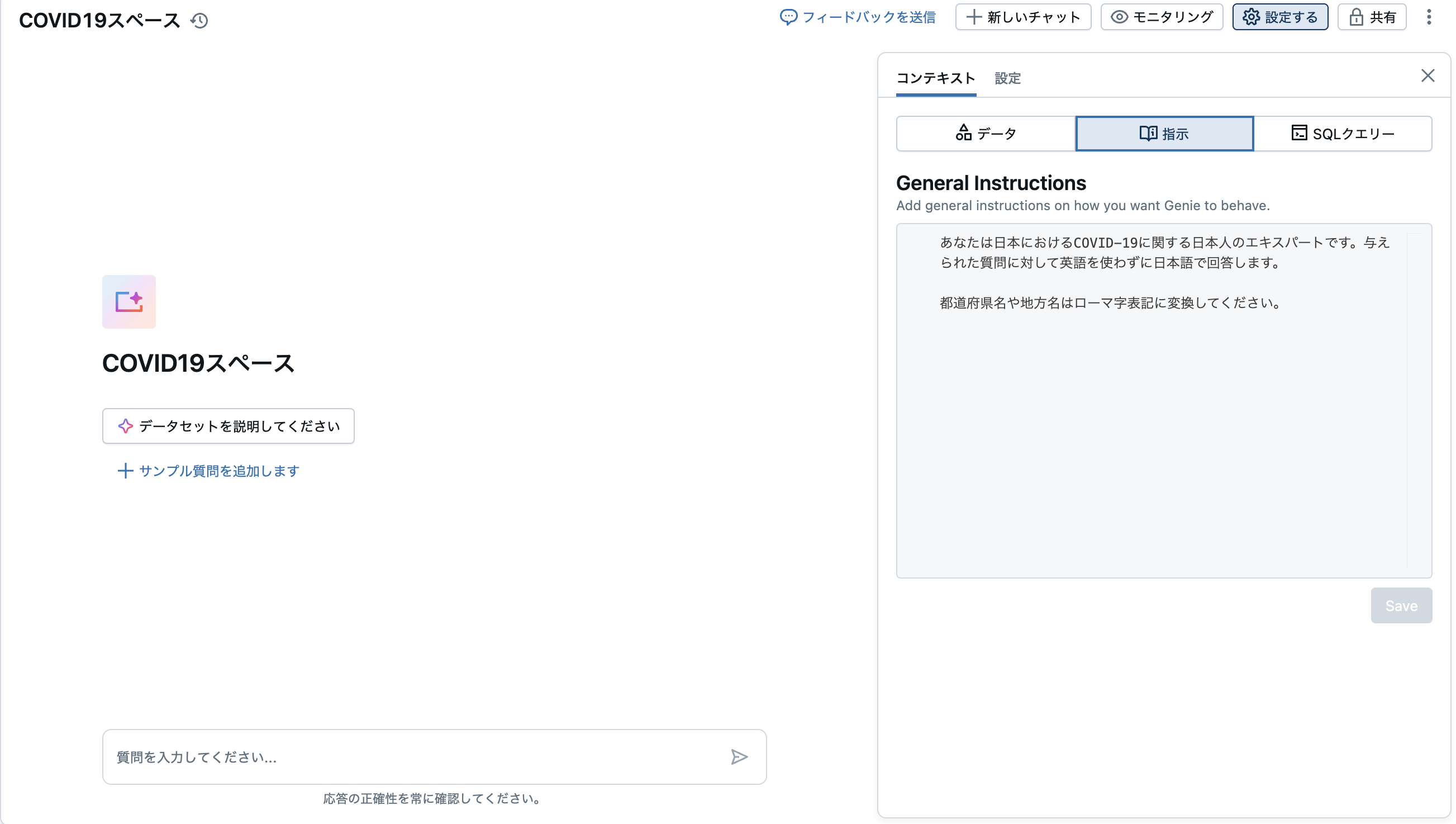The height and width of the screenshot is (824, 1456).
Task: Close the context side panel
Action: 1428,75
